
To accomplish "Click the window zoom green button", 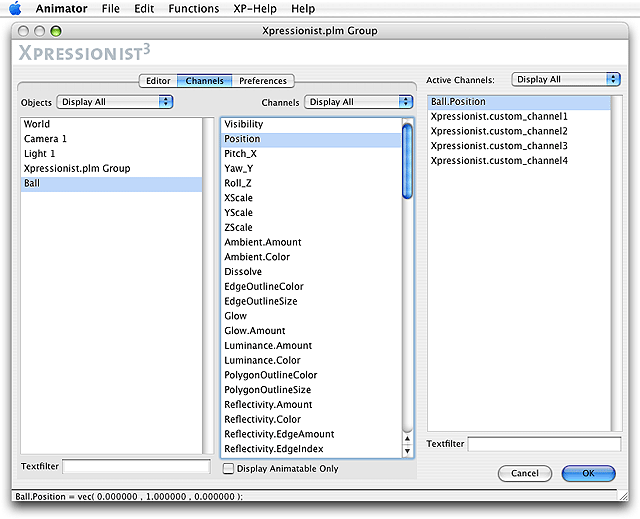I will pos(56,31).
